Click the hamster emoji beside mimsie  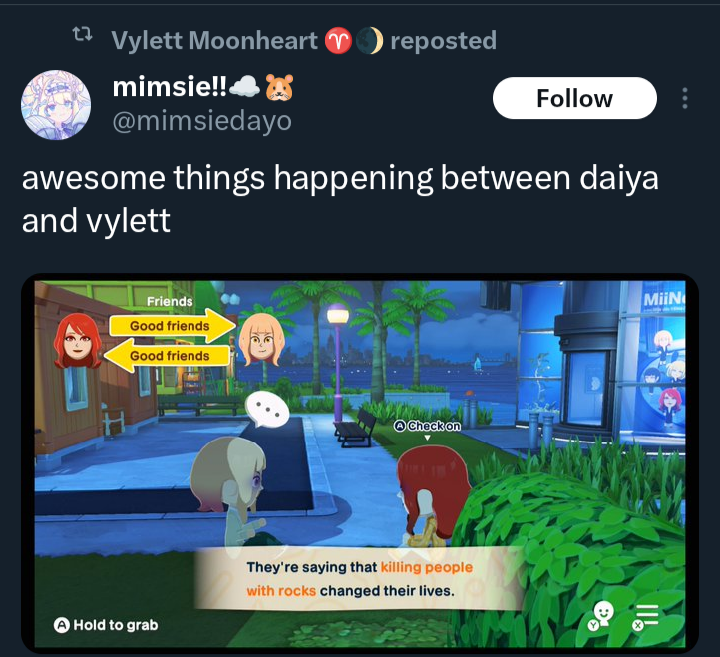(x=279, y=87)
